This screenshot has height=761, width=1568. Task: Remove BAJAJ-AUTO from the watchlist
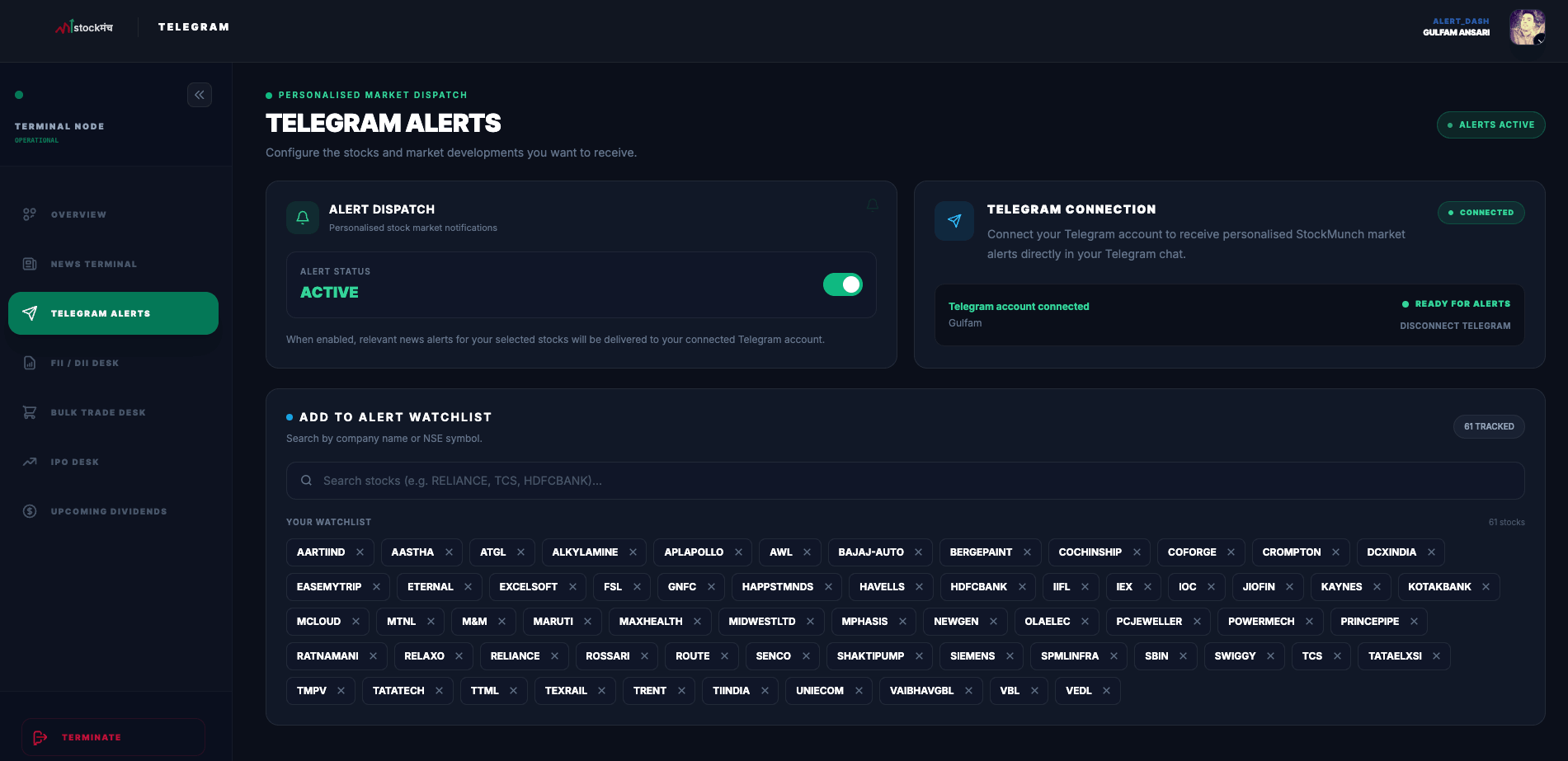coord(919,552)
